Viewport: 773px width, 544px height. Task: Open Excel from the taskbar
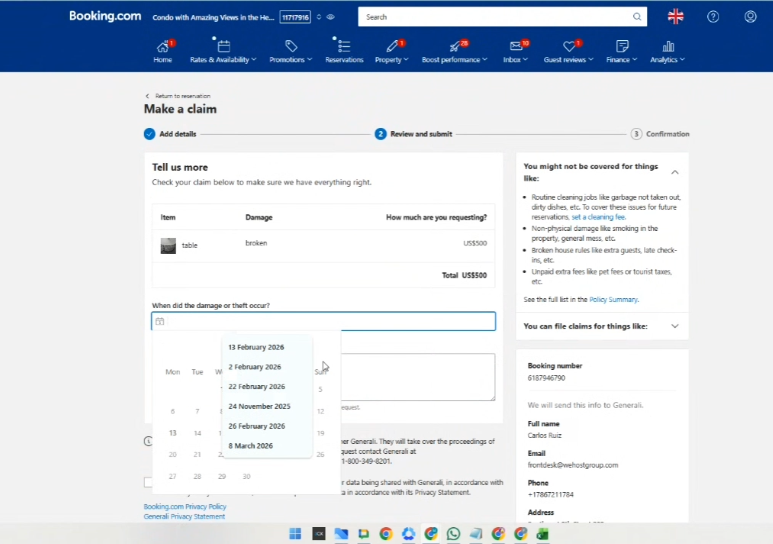(543, 533)
